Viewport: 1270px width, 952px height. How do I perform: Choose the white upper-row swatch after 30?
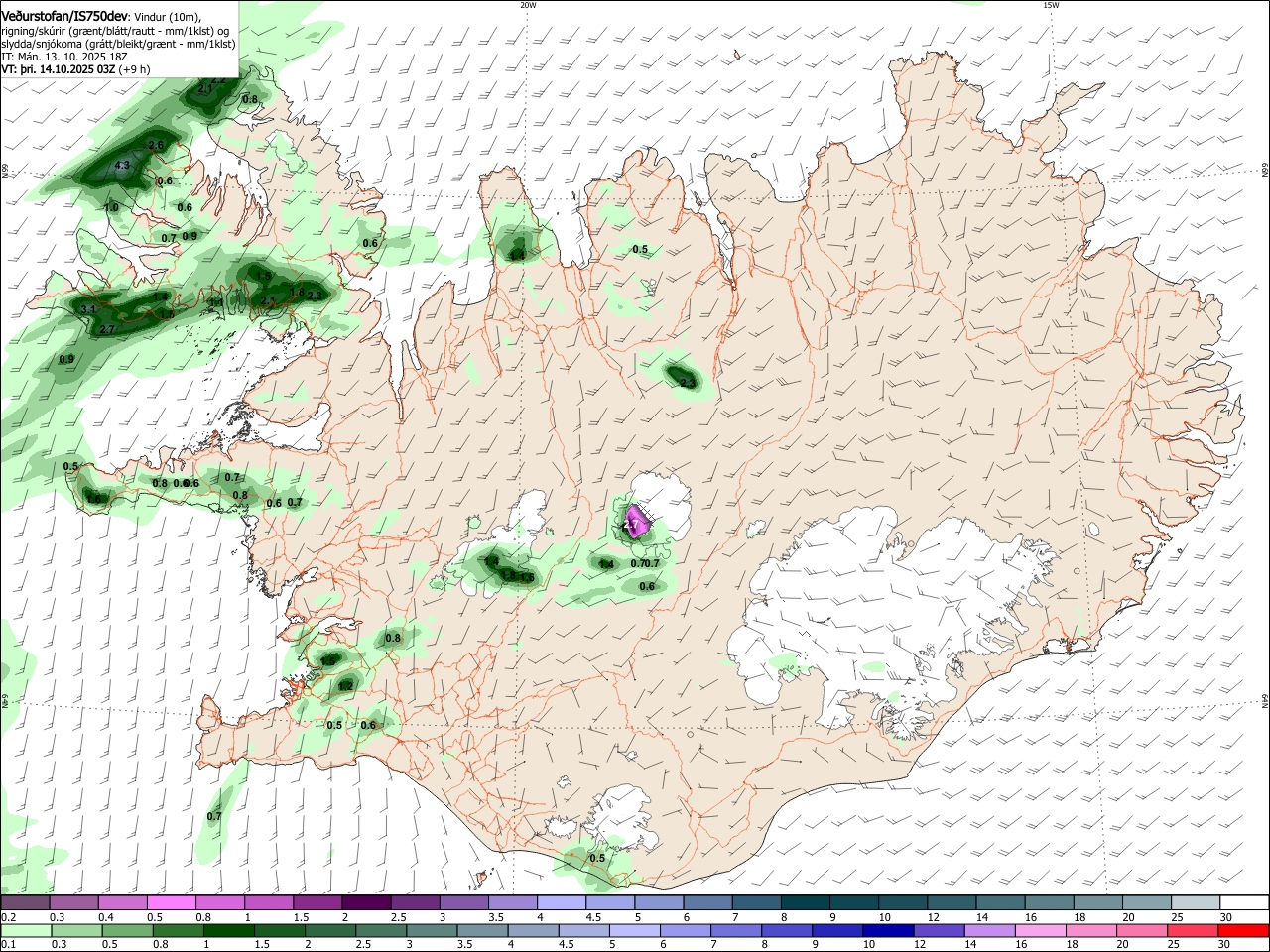click(x=1244, y=902)
